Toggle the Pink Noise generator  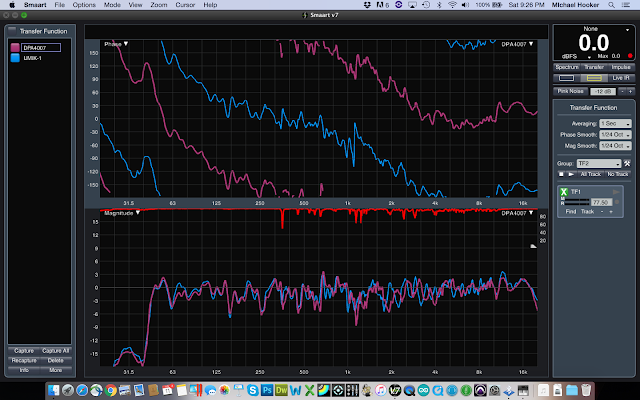point(570,91)
